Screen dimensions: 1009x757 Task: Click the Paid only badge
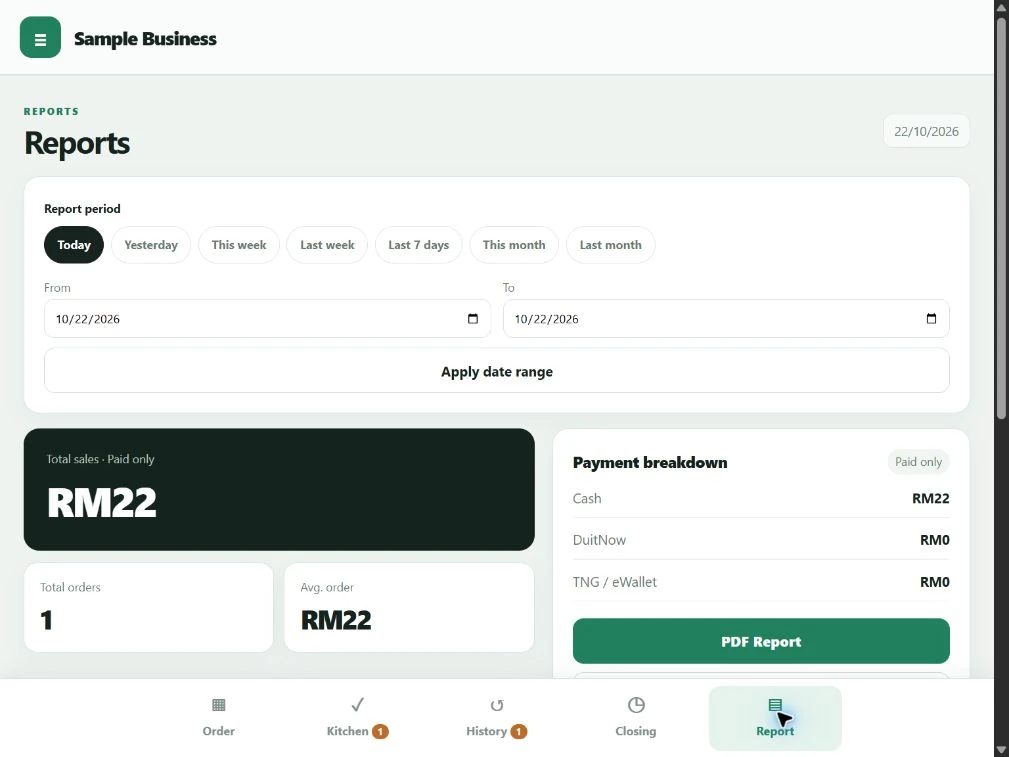click(x=918, y=462)
